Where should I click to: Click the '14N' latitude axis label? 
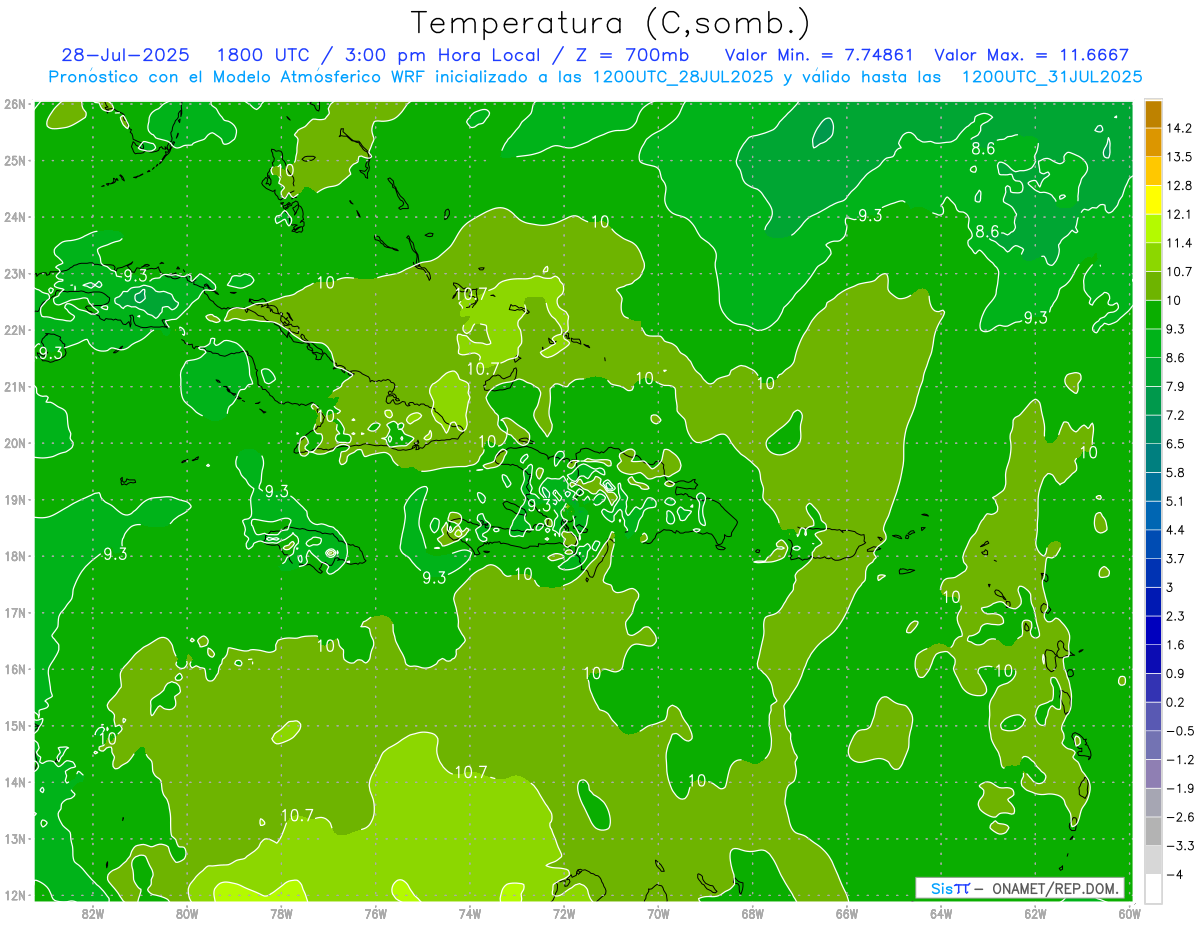click(15, 782)
